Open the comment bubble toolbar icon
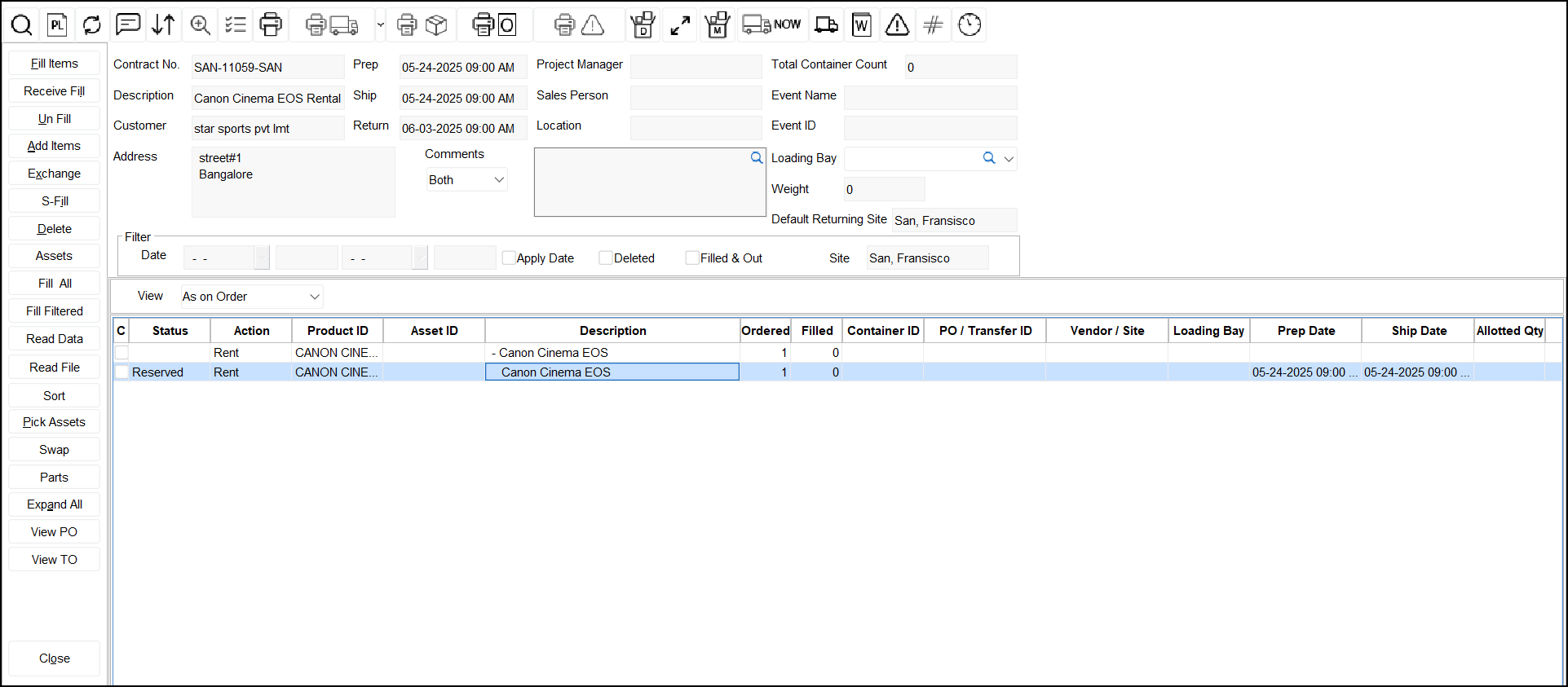 pos(128,24)
